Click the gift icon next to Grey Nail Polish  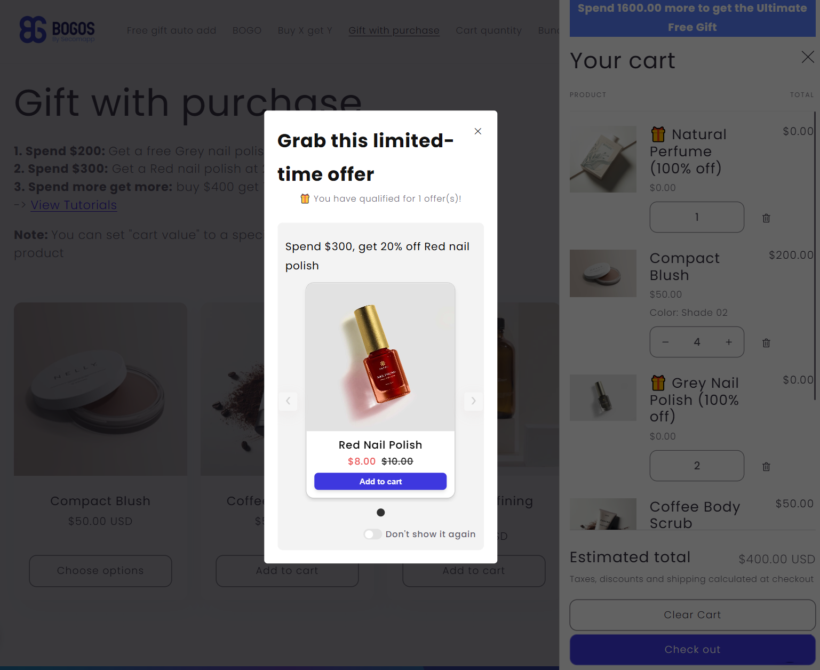tap(656, 382)
